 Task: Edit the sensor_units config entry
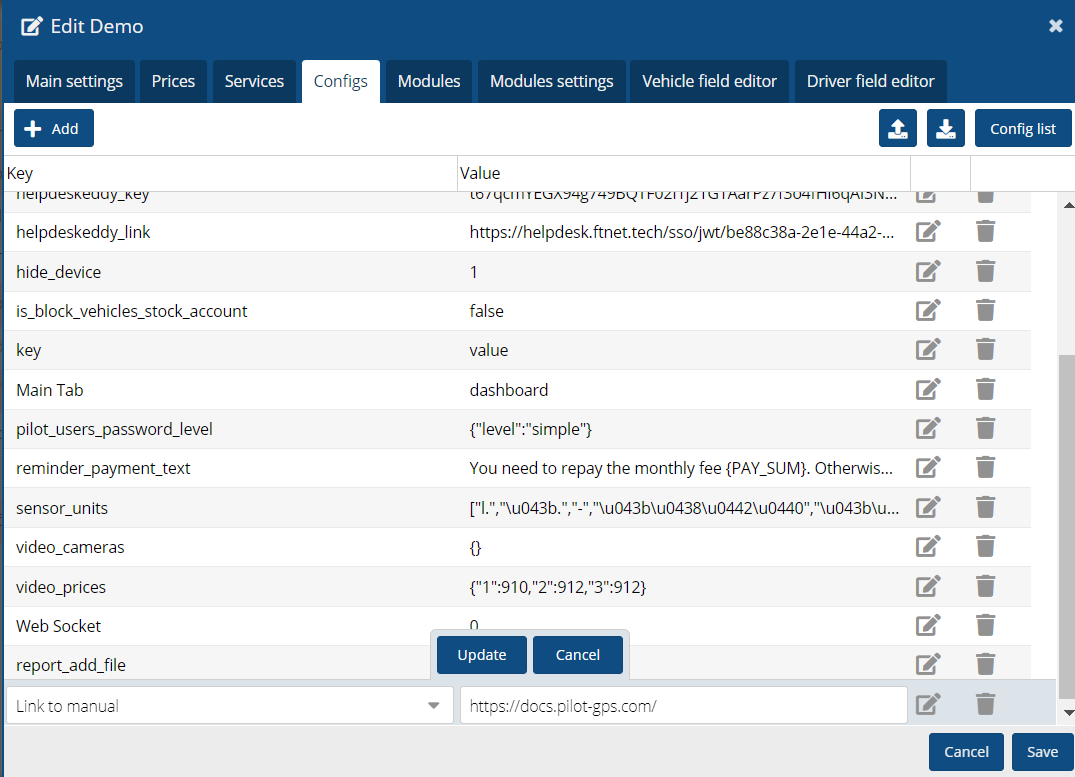[928, 508]
